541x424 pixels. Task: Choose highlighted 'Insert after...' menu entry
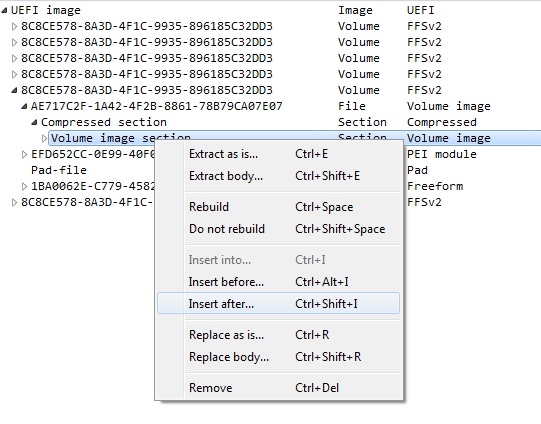point(278,304)
